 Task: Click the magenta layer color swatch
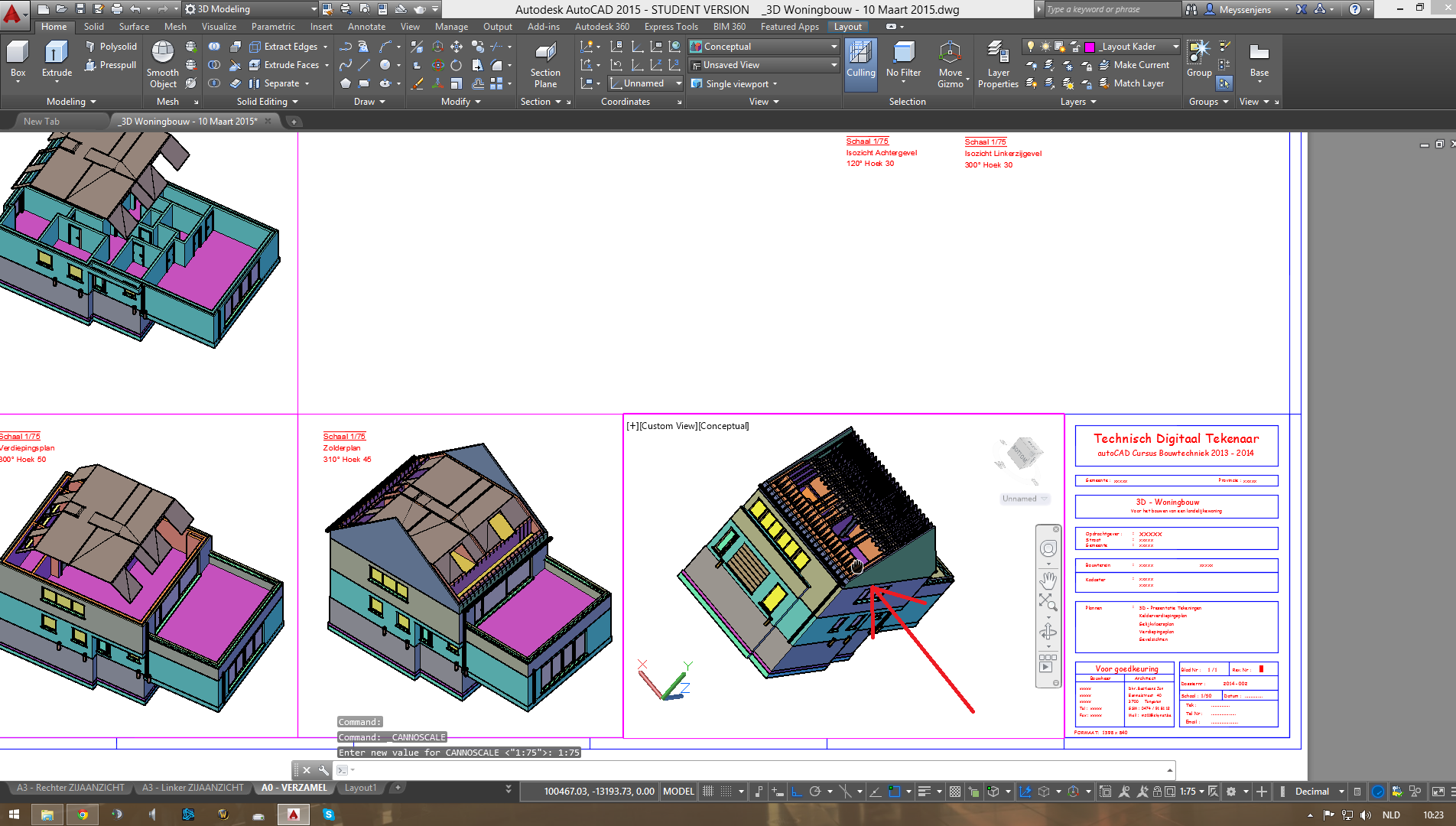(x=1089, y=46)
